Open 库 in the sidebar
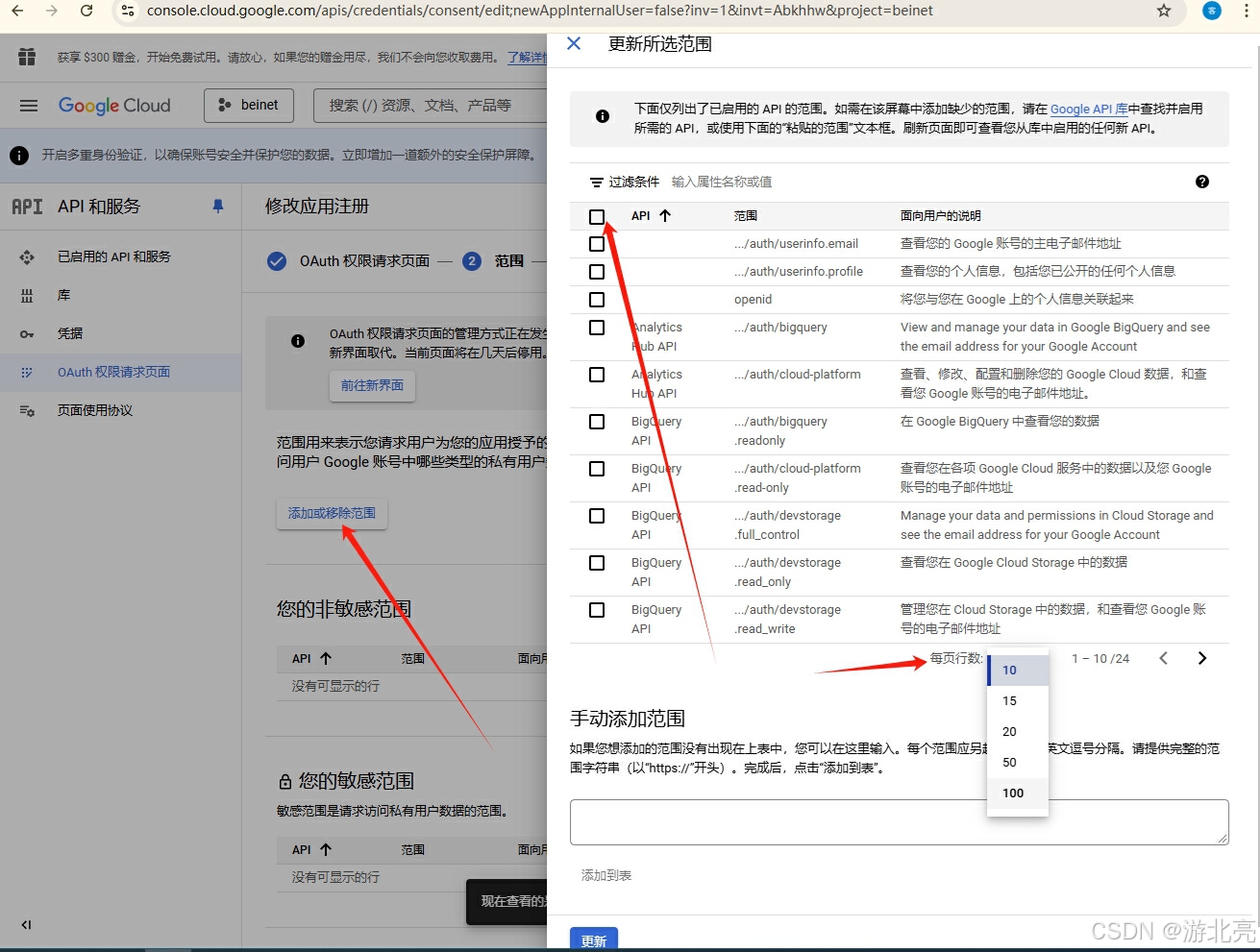 point(120,296)
